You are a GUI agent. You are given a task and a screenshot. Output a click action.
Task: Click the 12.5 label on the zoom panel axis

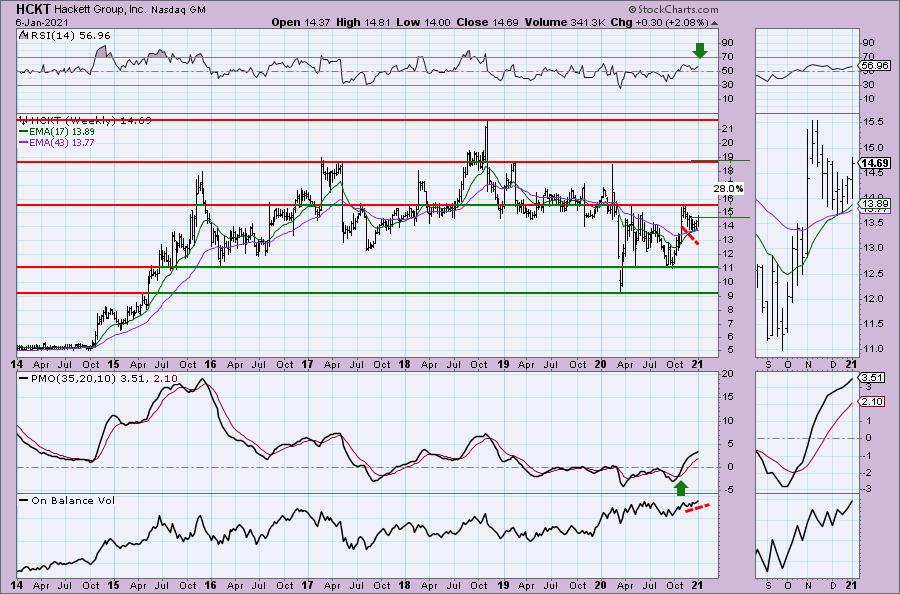coord(872,273)
